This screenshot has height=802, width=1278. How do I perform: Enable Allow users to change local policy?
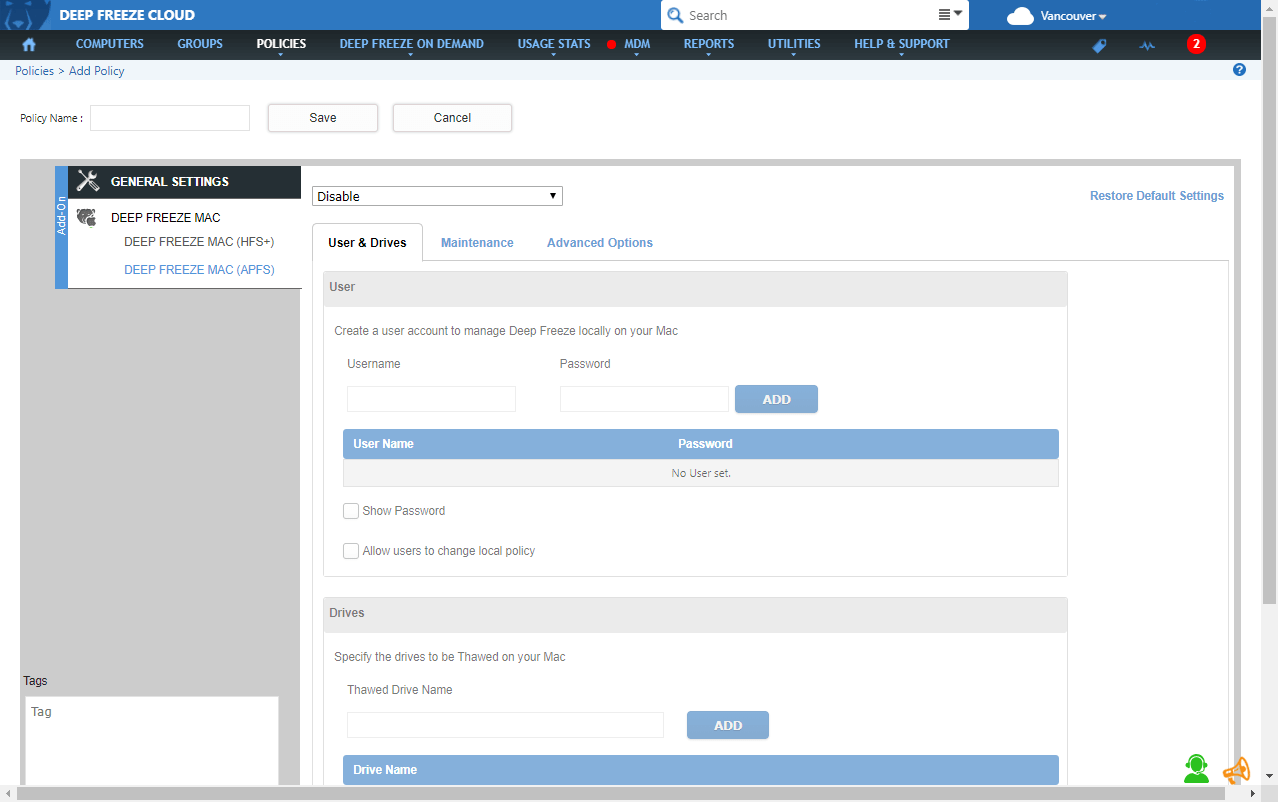(351, 551)
